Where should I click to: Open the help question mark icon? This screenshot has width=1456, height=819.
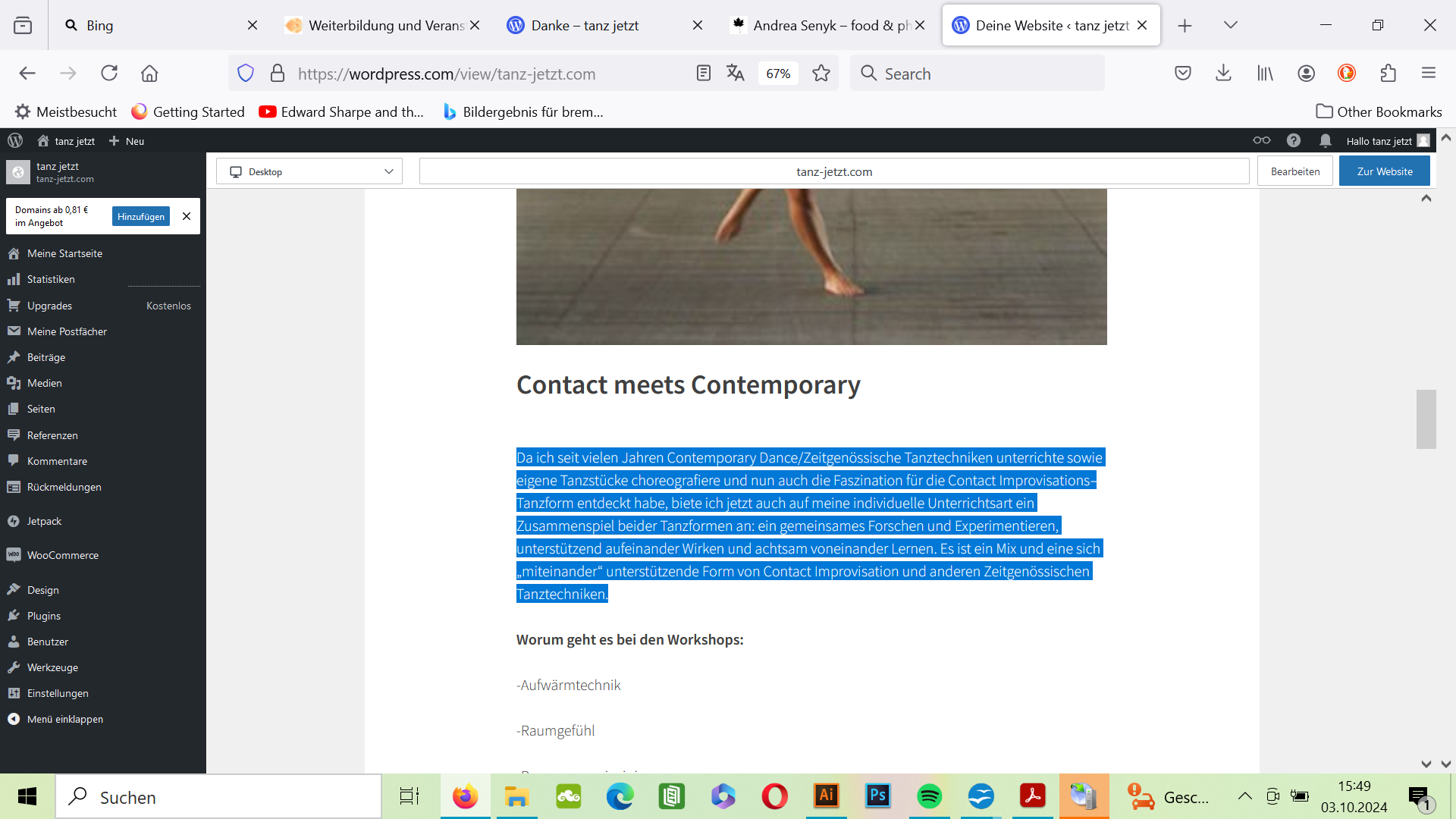pos(1294,140)
